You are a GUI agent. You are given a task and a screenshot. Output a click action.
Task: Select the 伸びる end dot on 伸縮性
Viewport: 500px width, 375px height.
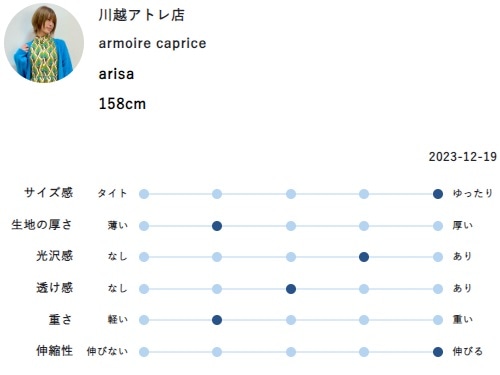(438, 352)
